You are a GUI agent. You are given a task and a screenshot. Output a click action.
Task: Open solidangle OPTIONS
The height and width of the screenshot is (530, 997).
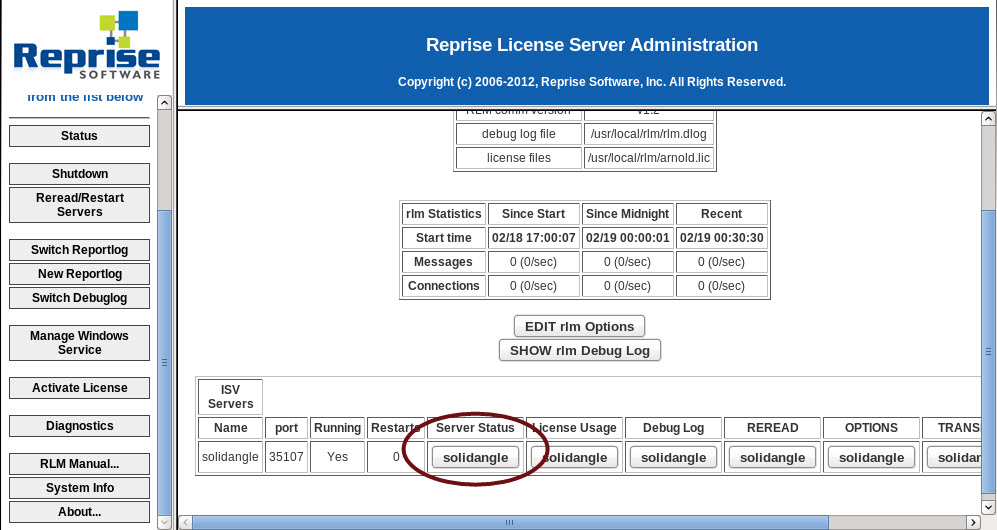point(871,457)
